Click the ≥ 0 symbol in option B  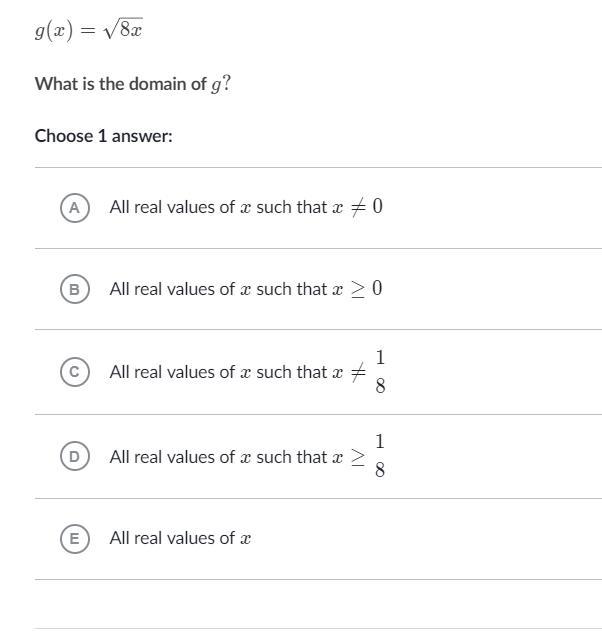[365, 289]
